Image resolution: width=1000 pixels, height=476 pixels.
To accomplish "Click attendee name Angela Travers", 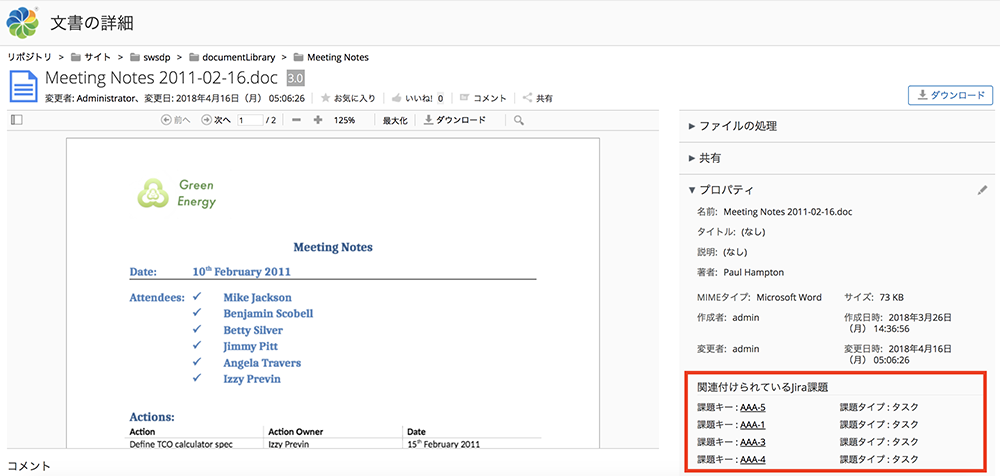I will [x=262, y=363].
